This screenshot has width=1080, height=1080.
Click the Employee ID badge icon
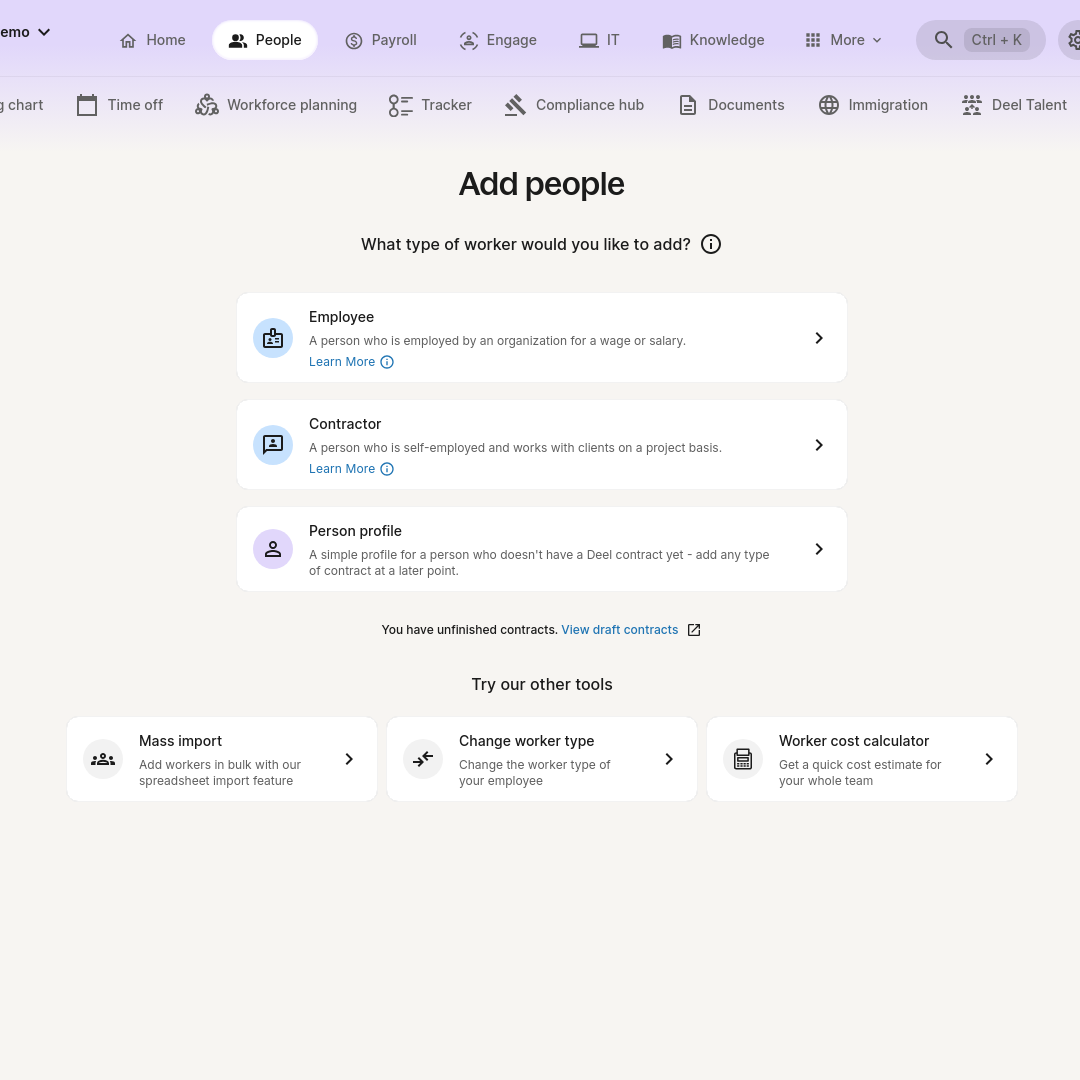[x=273, y=338]
